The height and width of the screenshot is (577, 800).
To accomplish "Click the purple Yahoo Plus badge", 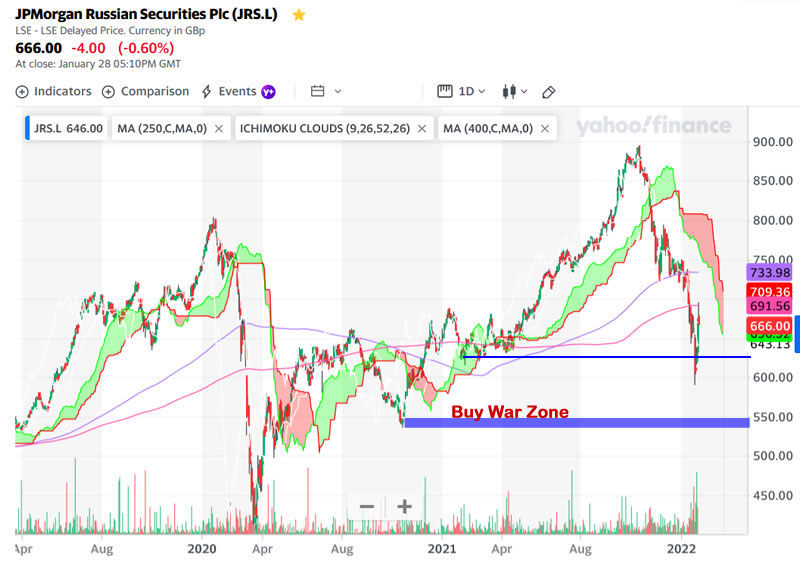I will pyautogui.click(x=268, y=92).
